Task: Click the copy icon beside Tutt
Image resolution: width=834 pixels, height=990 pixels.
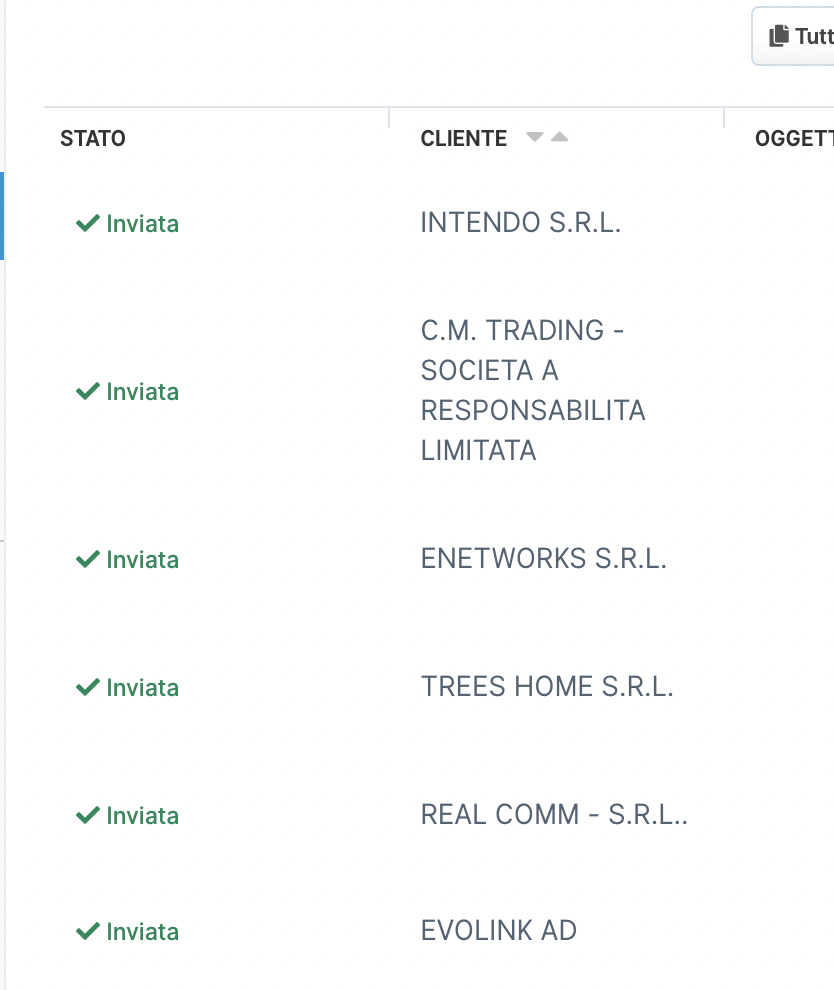Action: 779,37
